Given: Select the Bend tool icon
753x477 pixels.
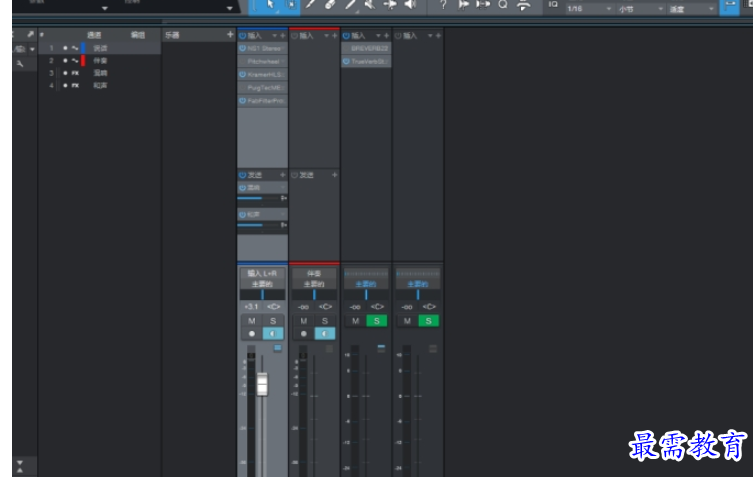Looking at the screenshot, I should pyautogui.click(x=390, y=4).
